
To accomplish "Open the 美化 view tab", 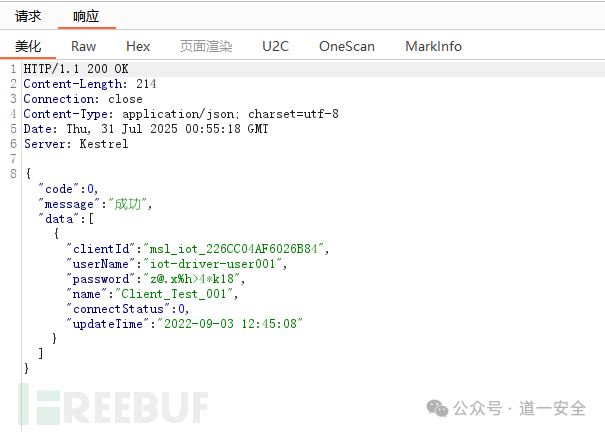I will coord(28,46).
